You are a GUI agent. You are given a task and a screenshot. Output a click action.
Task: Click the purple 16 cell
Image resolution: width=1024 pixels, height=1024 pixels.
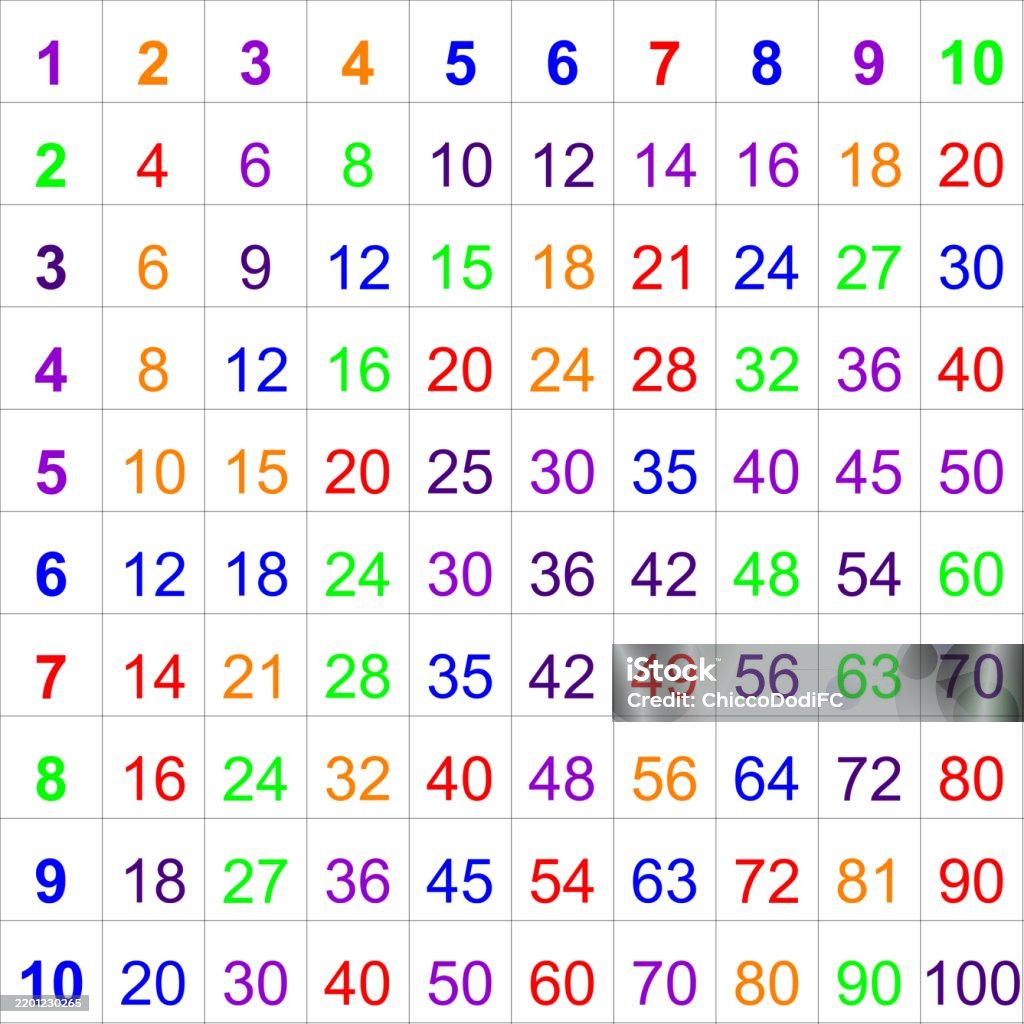click(x=768, y=165)
